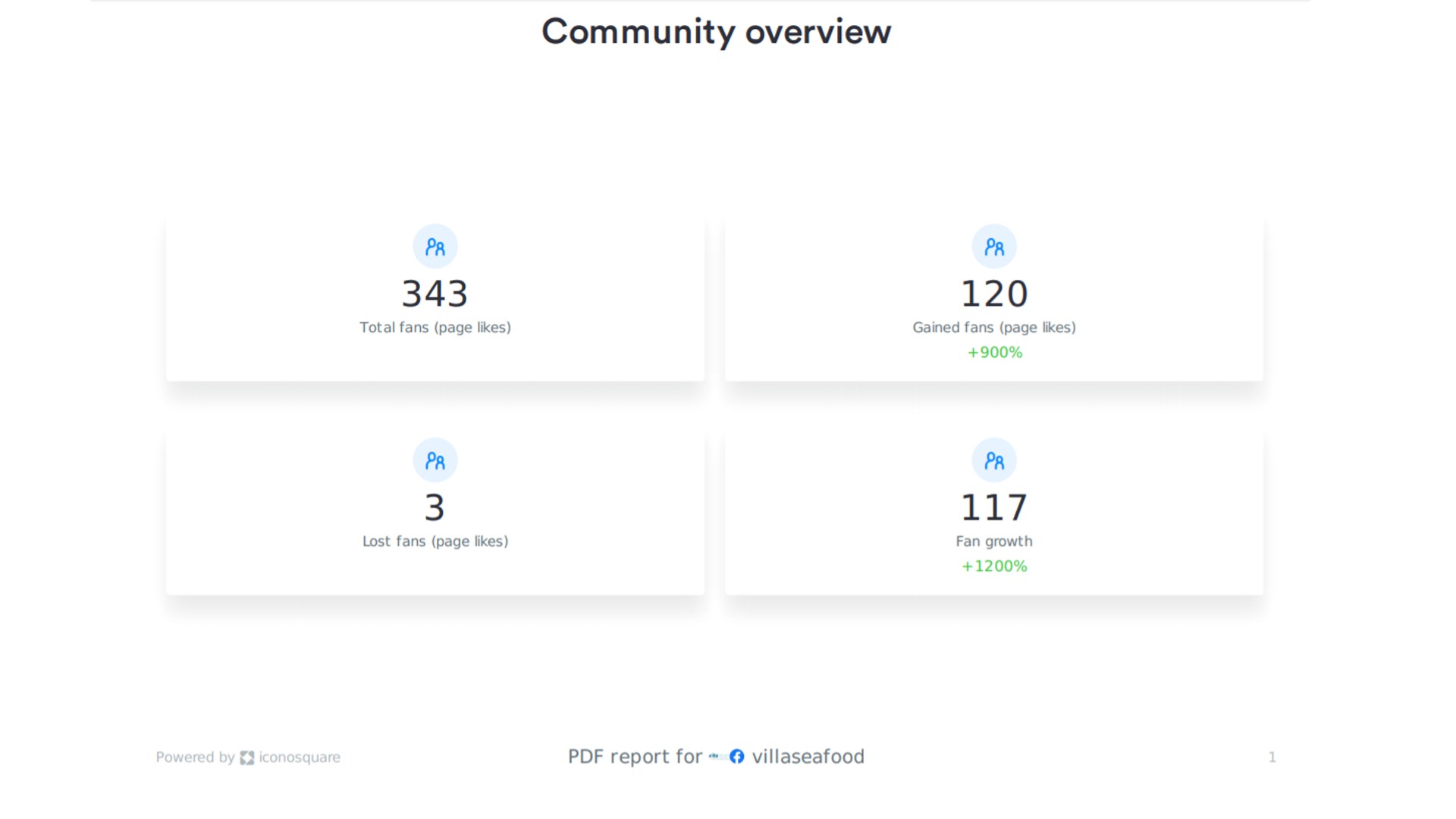1456x819 pixels.
Task: Click the Community overview heading
Action: click(x=716, y=32)
